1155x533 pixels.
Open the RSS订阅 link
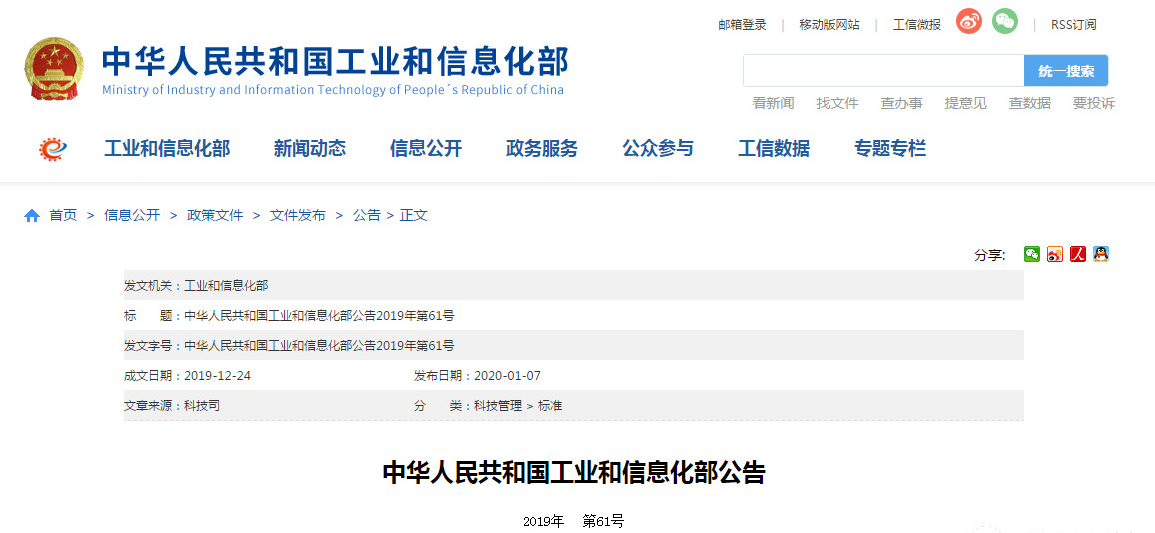pyautogui.click(x=1073, y=25)
